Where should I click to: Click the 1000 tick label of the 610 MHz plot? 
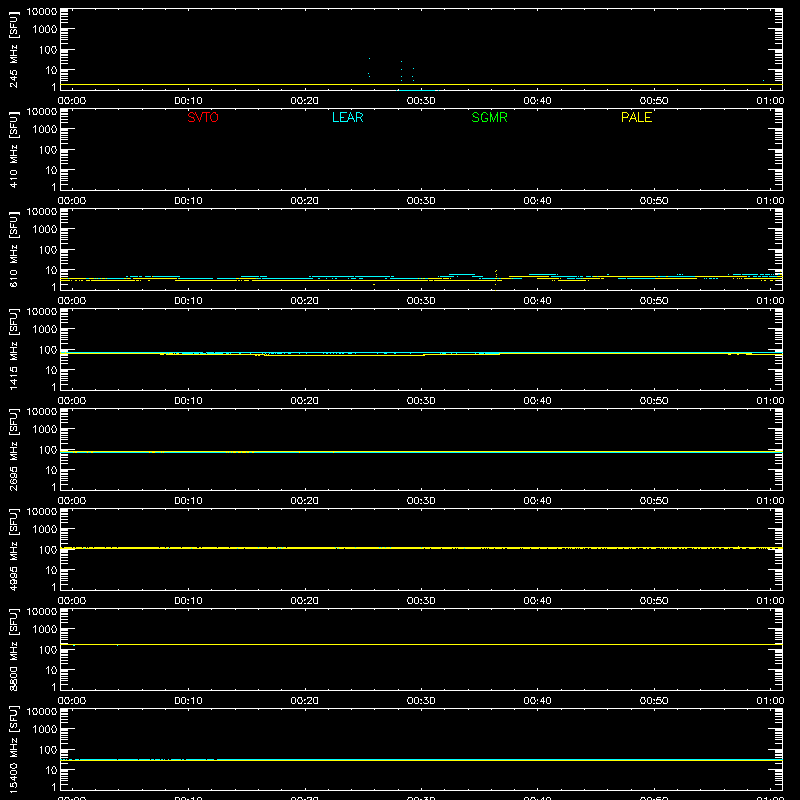click(45, 230)
